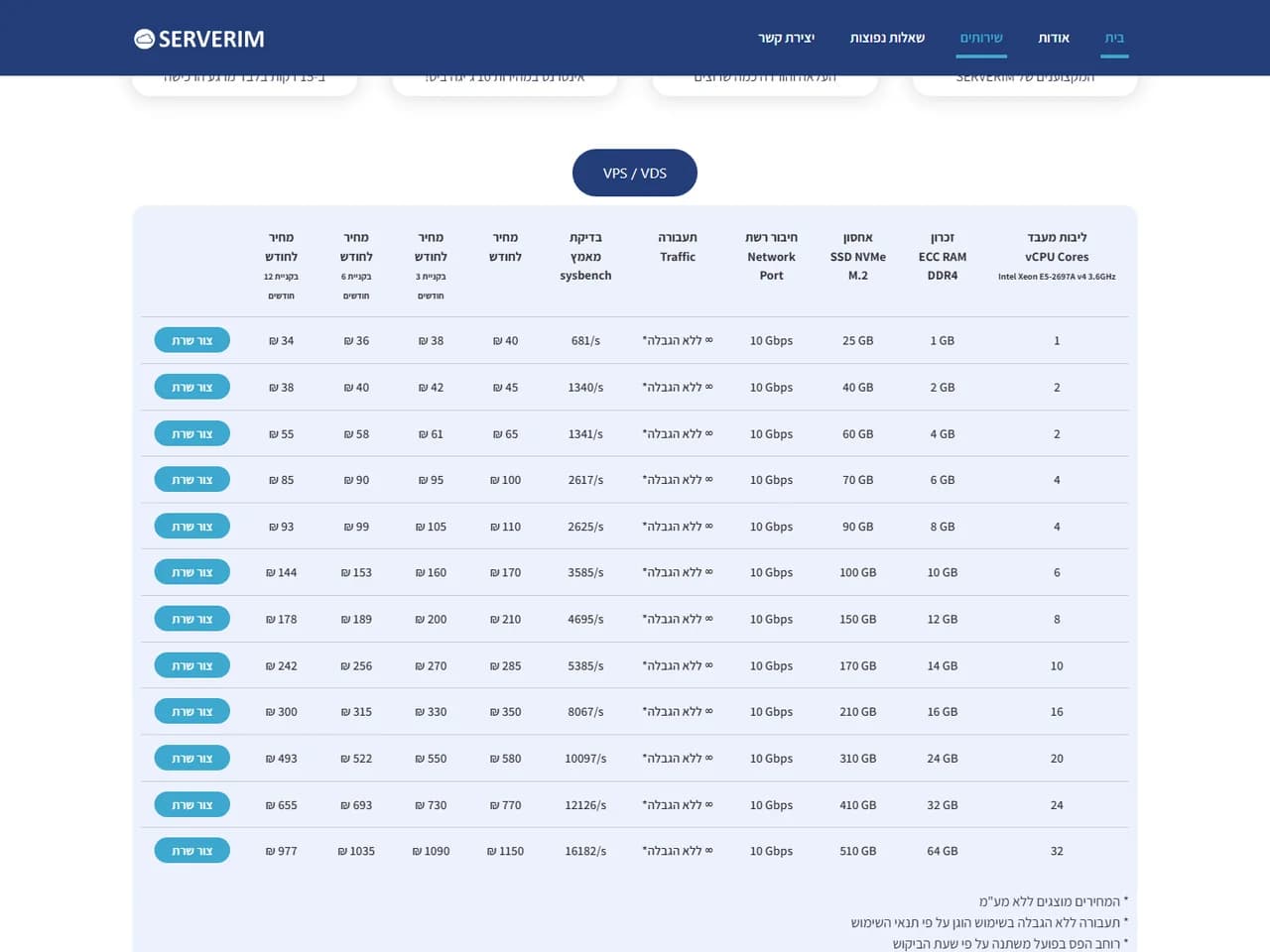This screenshot has width=1270, height=952.
Task: Select the ₪ 1035 price cell
Action: point(356,851)
